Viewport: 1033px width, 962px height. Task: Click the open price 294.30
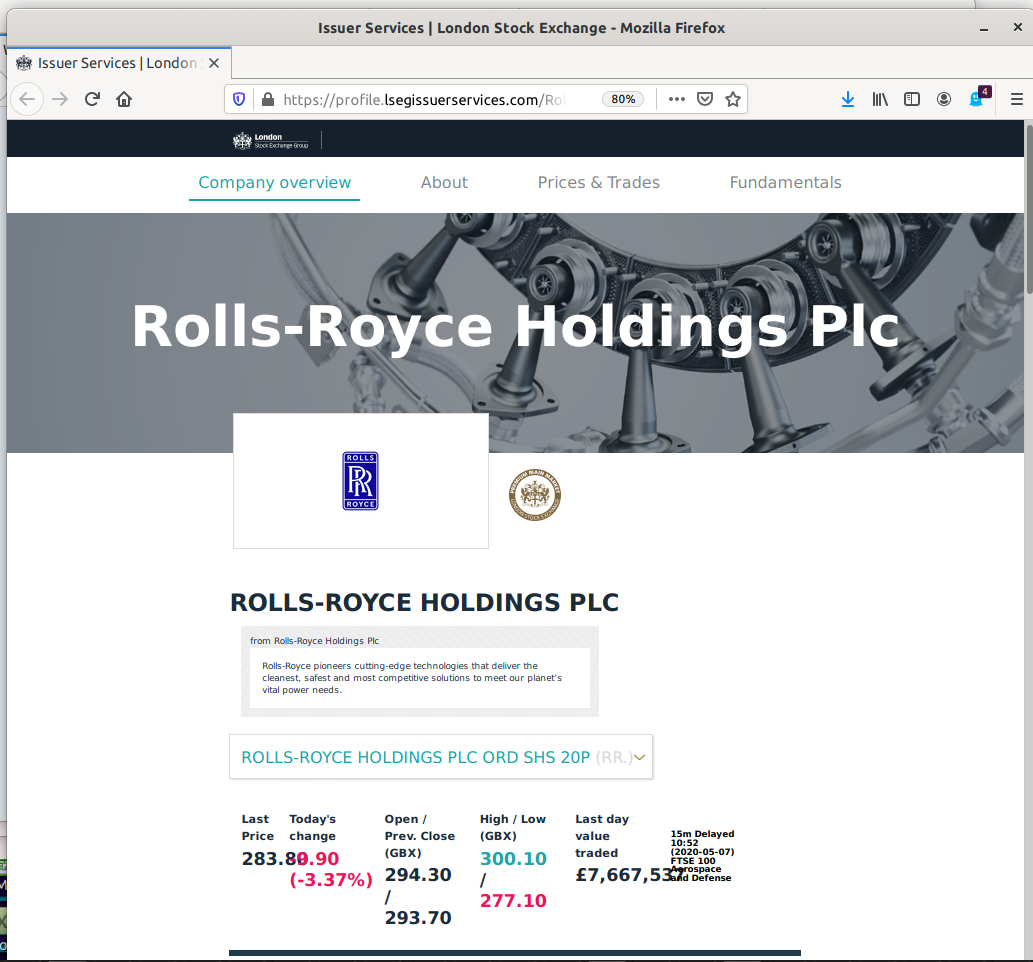tap(418, 875)
